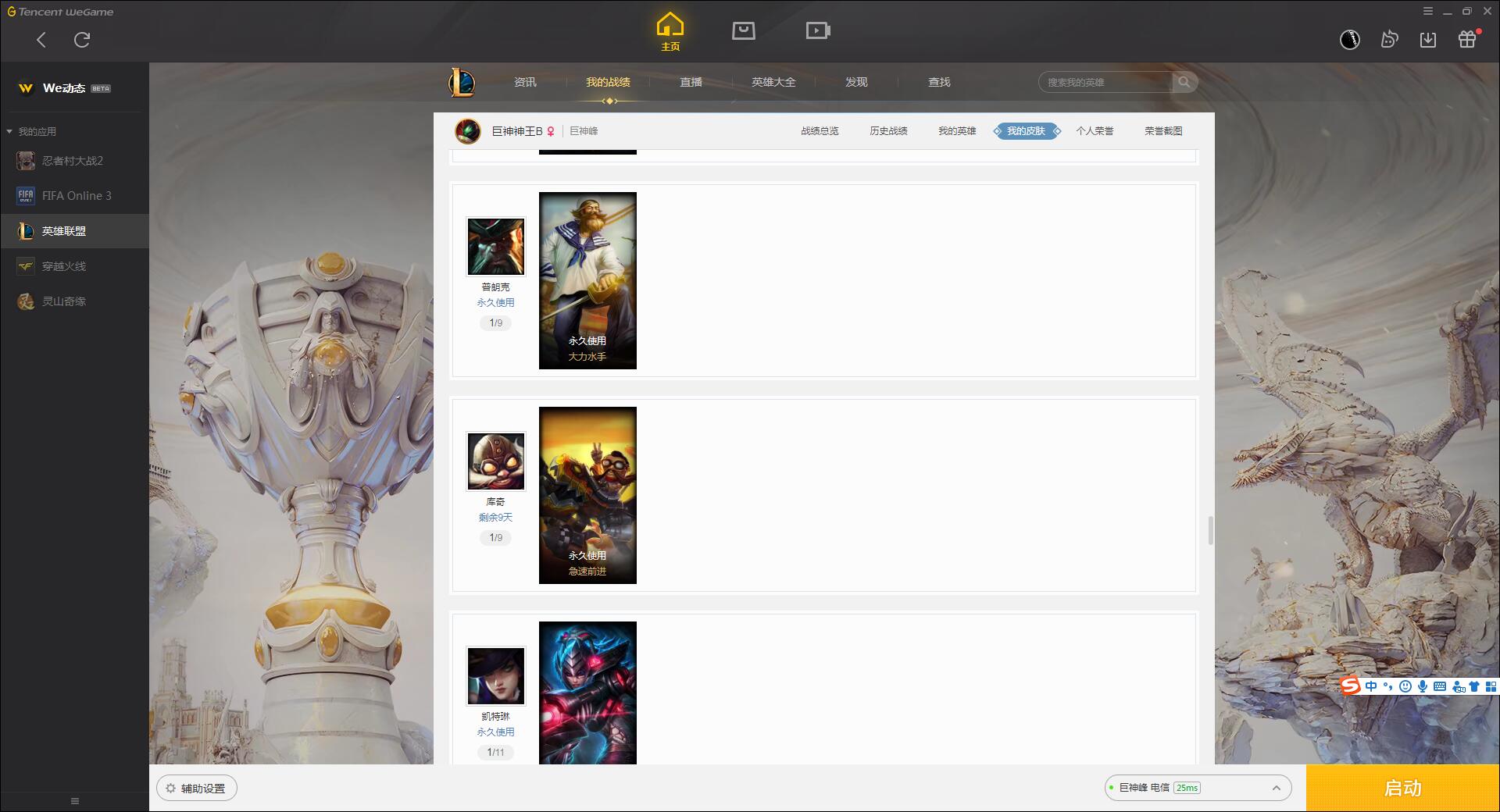The image size is (1500, 812).
Task: Click the search magnifier icon
Action: coord(1184,82)
